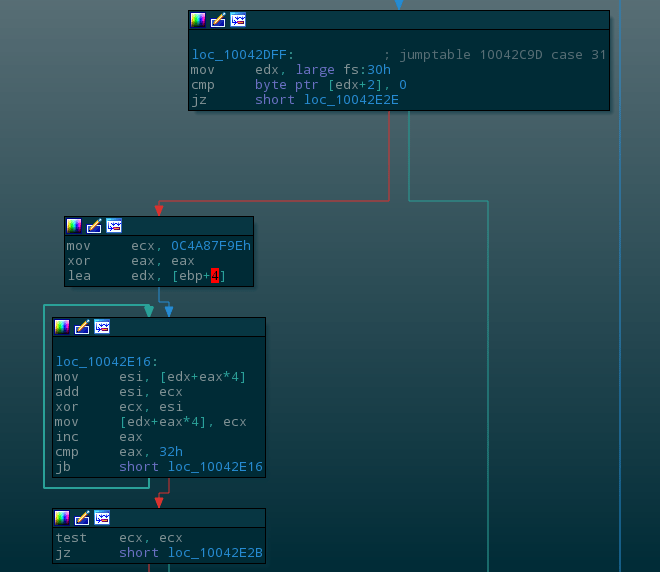Open color picker on the 'mov ecx, 0C4A87F9Eh' block

tap(74, 226)
